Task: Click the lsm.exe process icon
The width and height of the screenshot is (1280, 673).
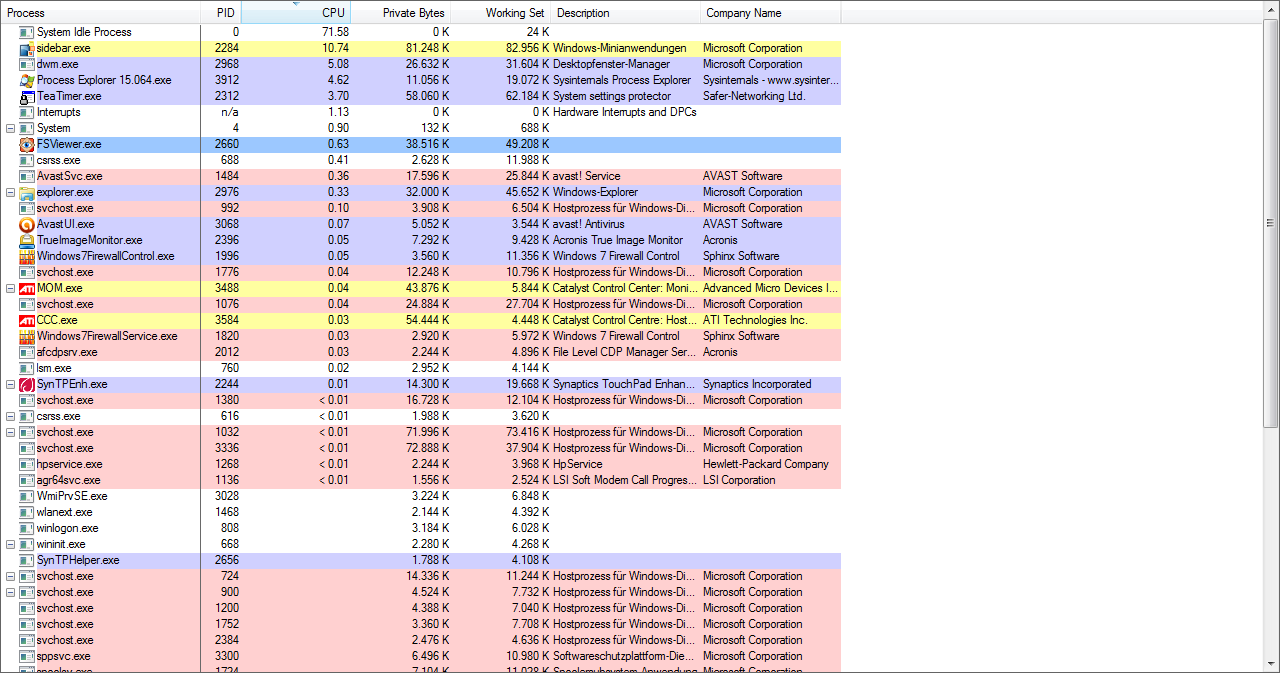Action: coord(27,368)
